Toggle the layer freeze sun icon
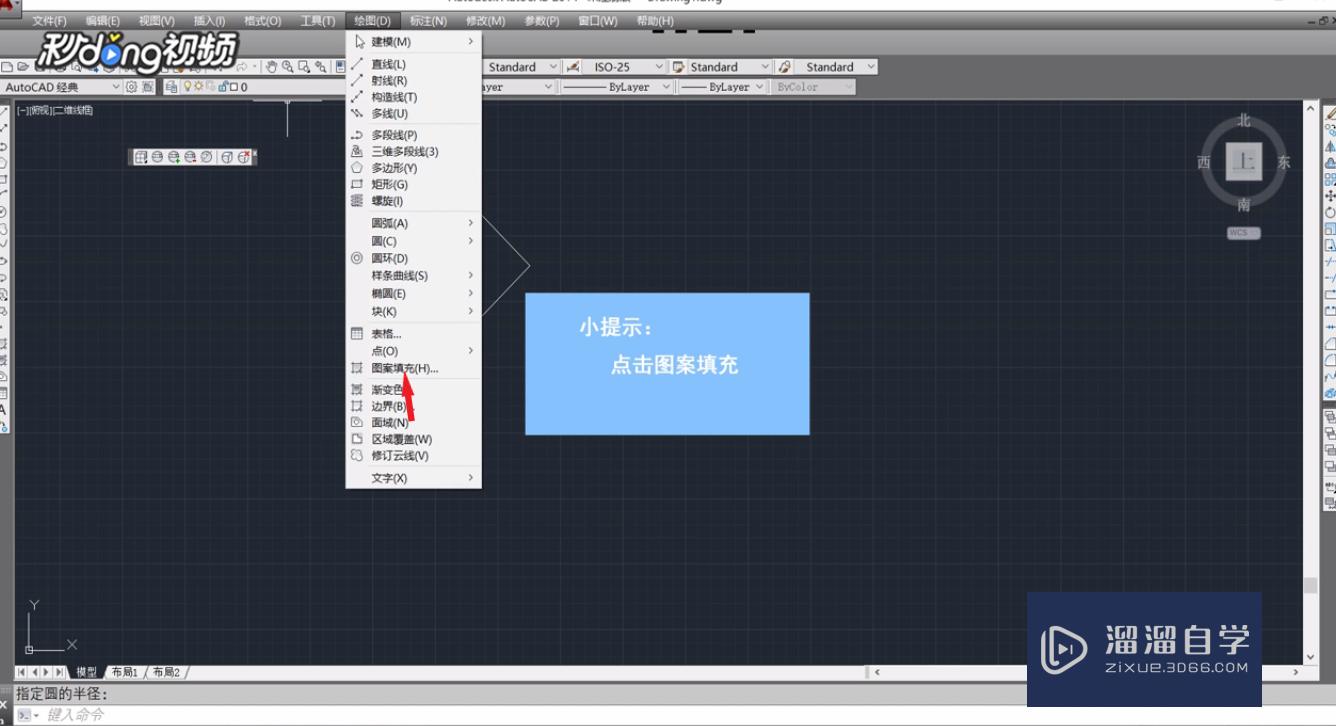This screenshot has width=1336, height=726. [199, 86]
